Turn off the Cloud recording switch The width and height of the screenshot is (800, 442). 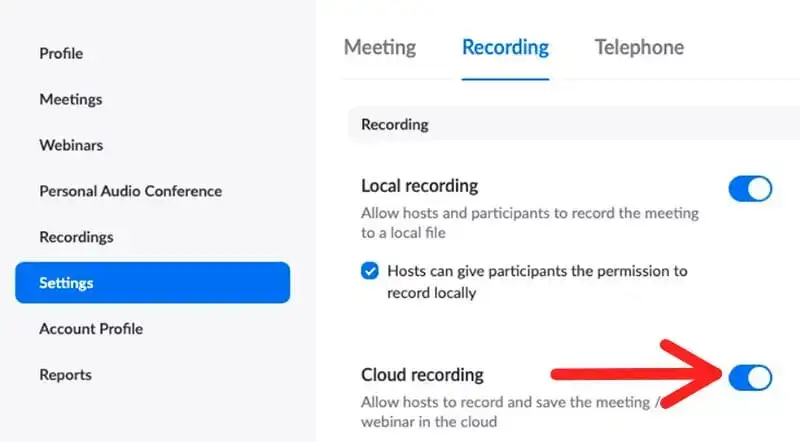pos(750,377)
